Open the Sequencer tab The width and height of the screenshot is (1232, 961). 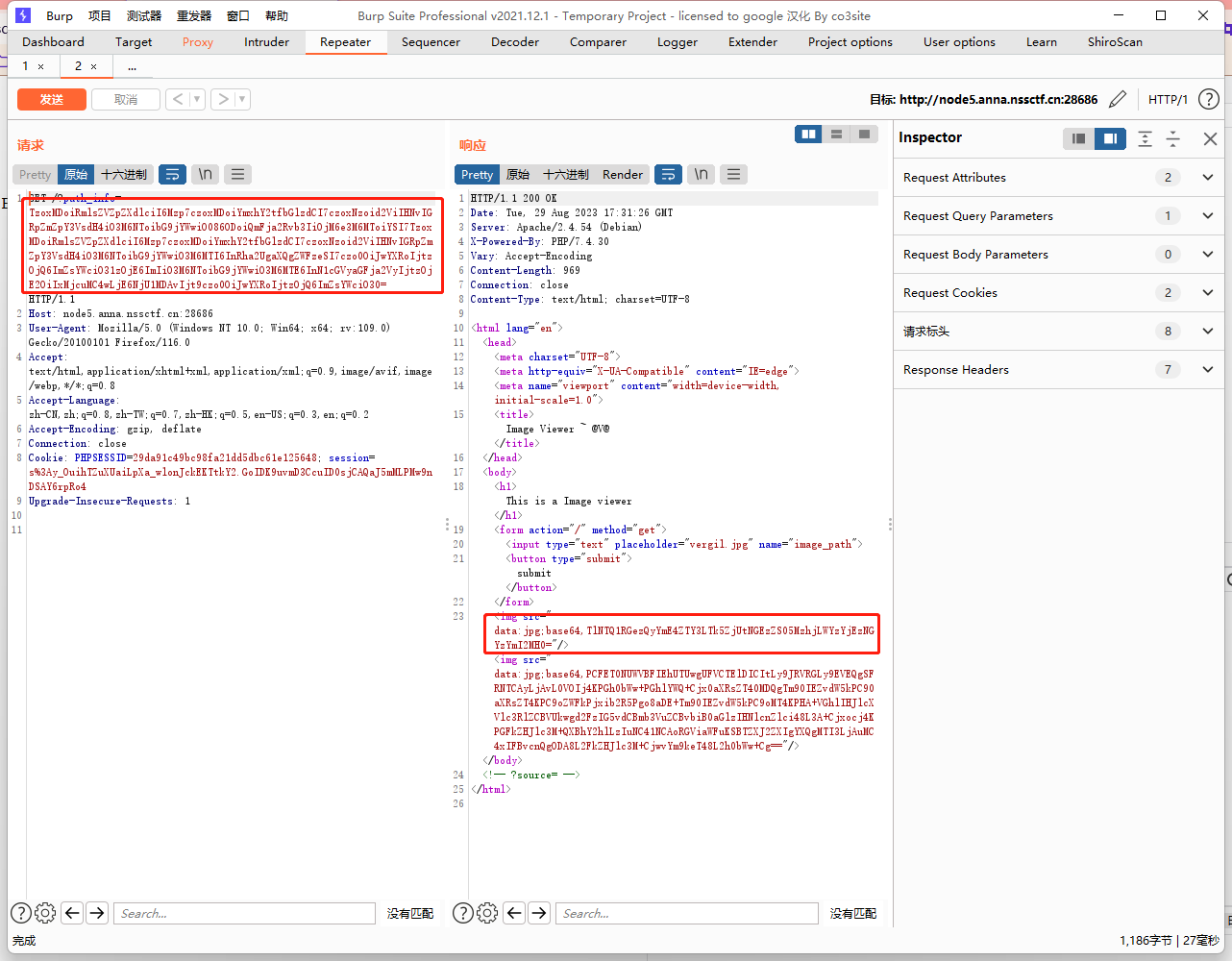pyautogui.click(x=431, y=42)
